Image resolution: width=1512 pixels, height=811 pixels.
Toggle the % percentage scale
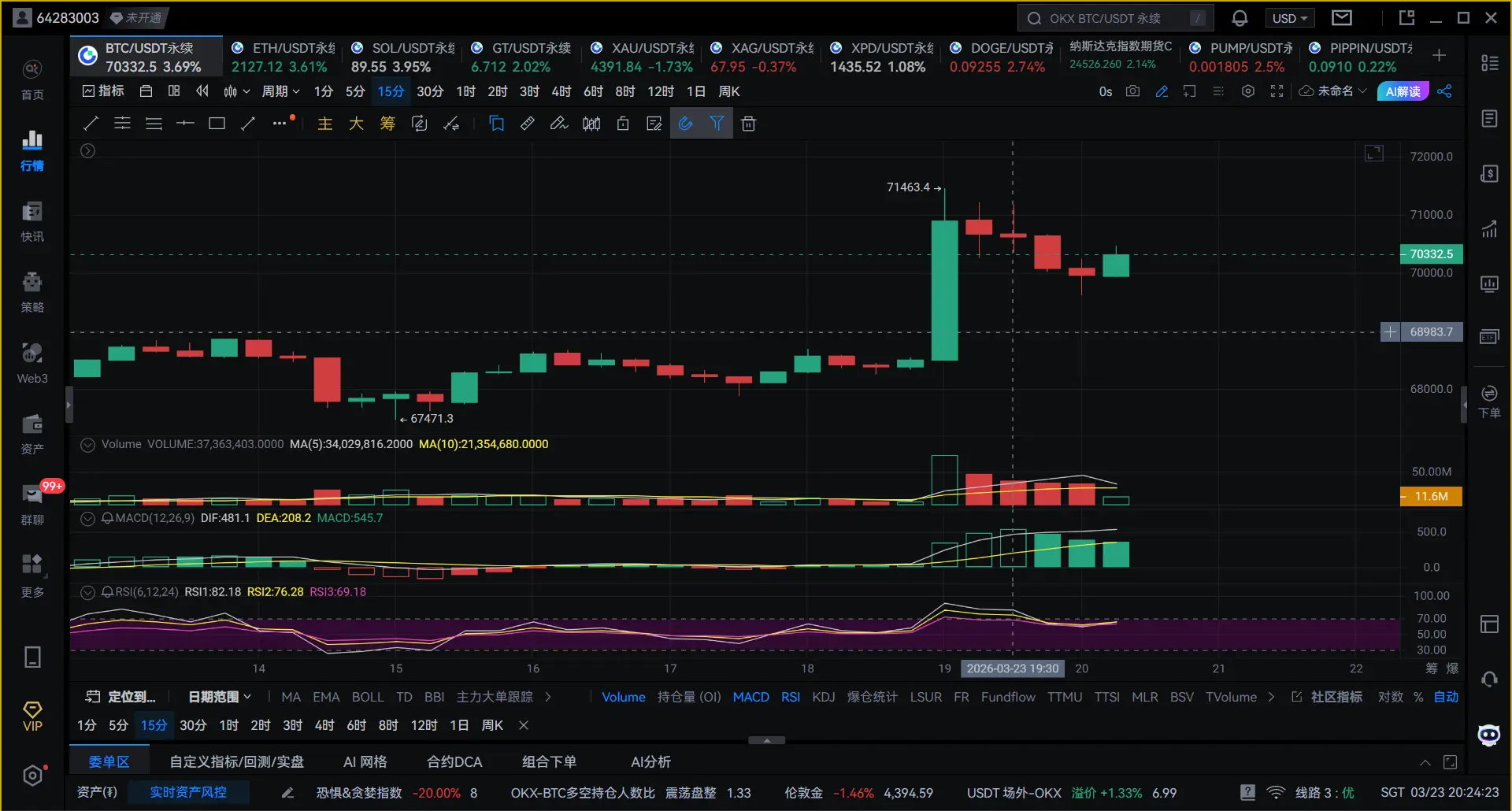(x=1418, y=697)
